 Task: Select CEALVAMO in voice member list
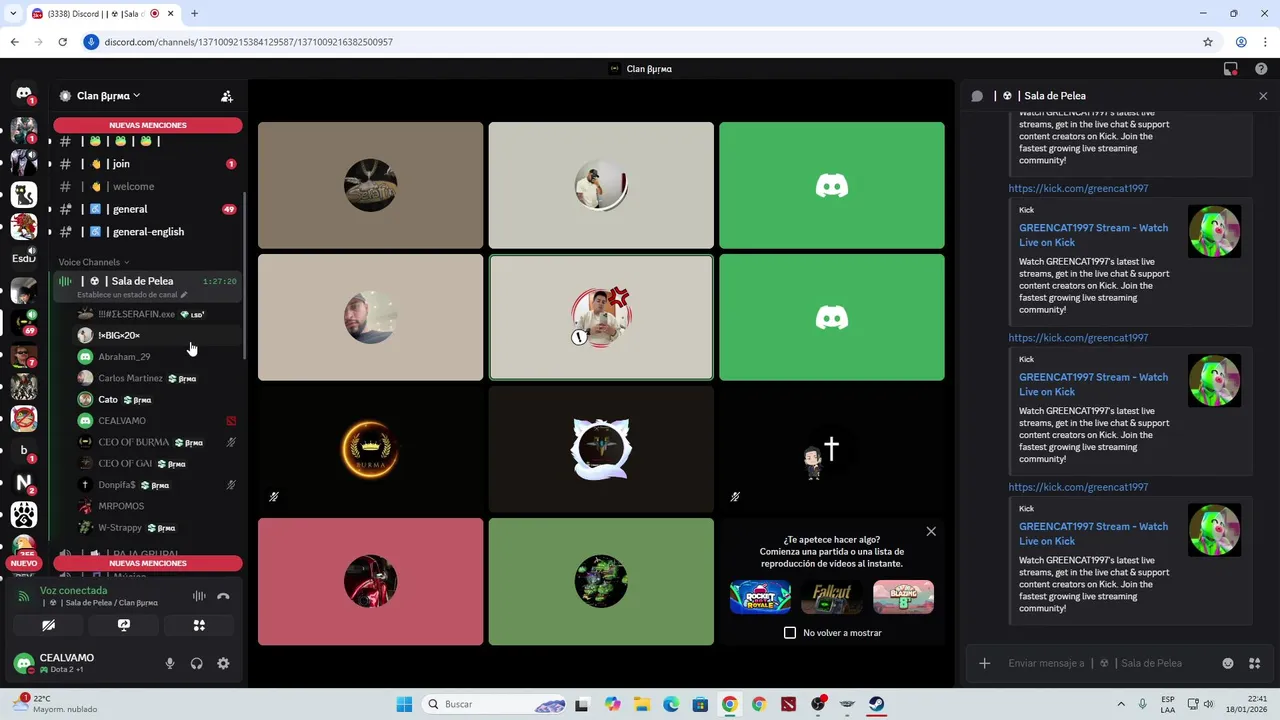(122, 421)
